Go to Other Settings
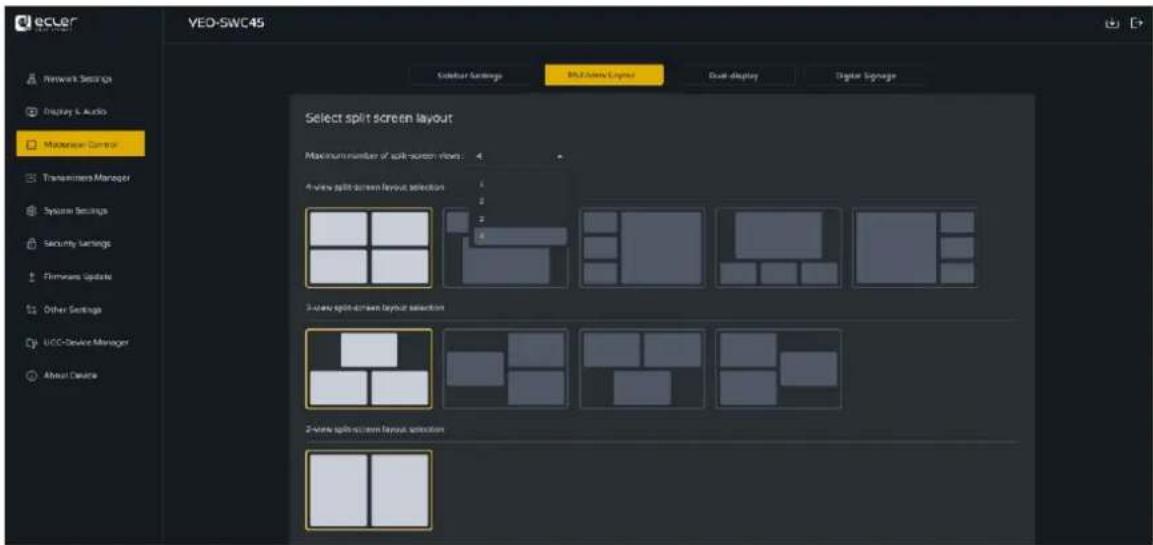This screenshot has width=1153, height=545. [80, 310]
